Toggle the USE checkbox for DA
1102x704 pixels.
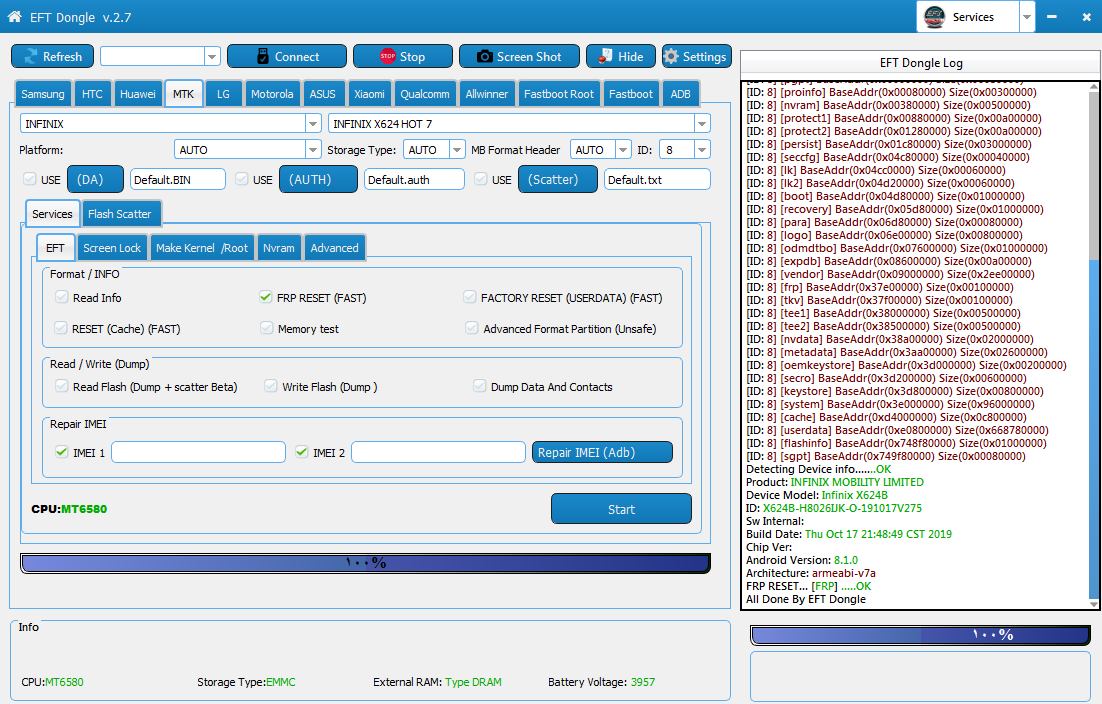[30, 179]
